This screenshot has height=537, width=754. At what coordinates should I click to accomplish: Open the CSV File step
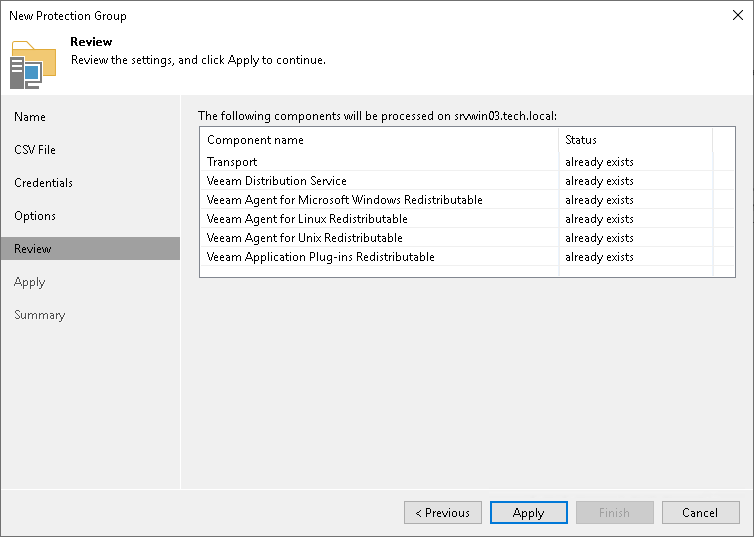coord(35,150)
